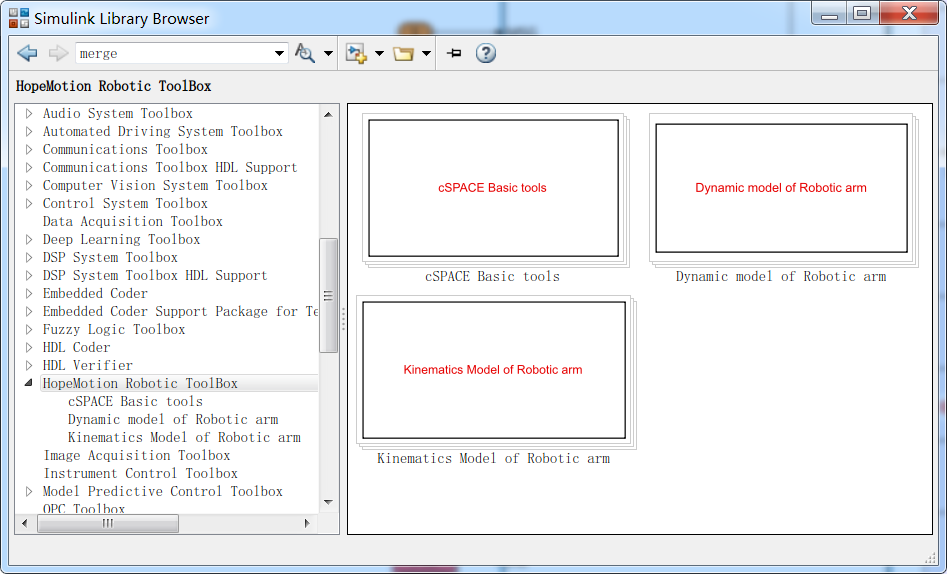947x574 pixels.
Task: Select HDL Verifier tree item
Action: tap(88, 366)
